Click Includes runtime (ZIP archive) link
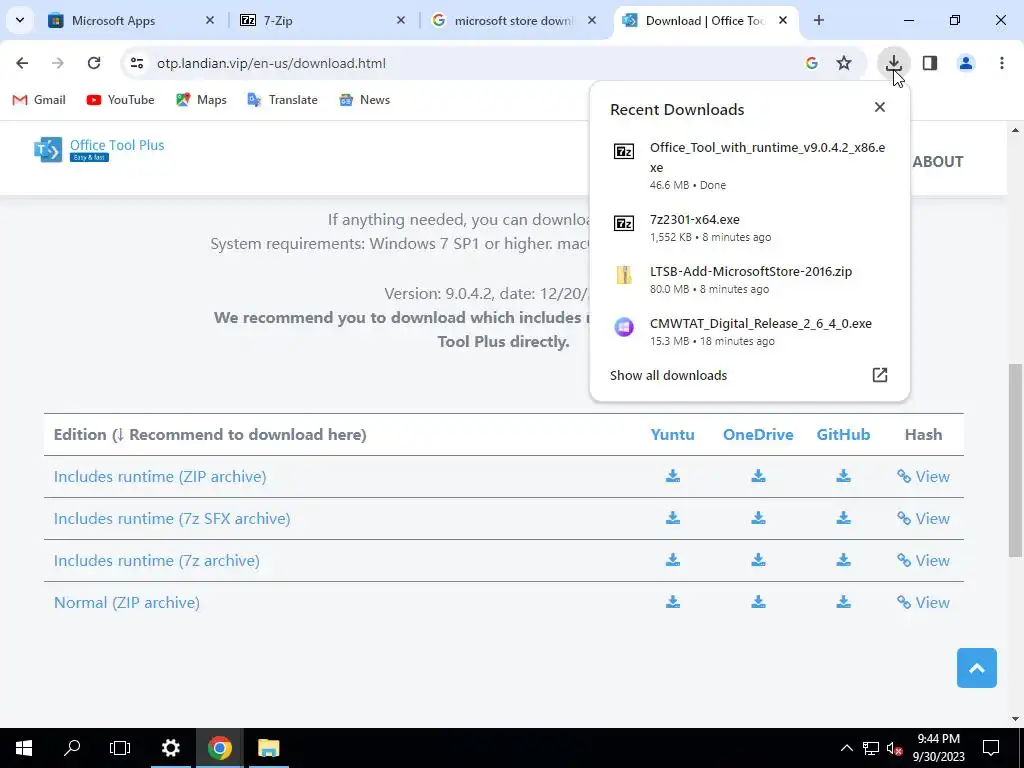Image resolution: width=1024 pixels, height=768 pixels. tap(160, 476)
